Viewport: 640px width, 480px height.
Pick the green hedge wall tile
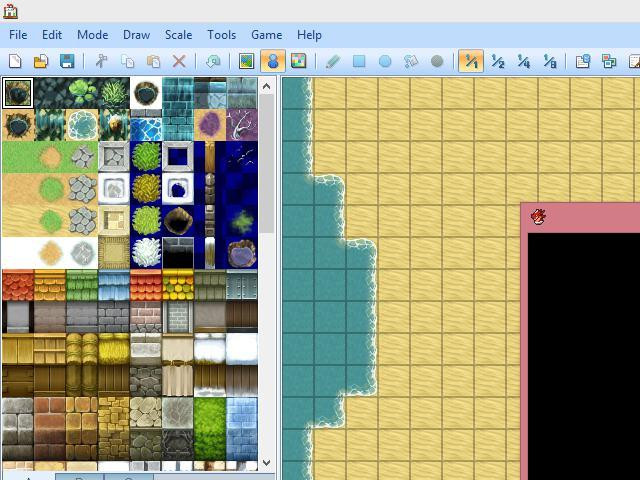point(210,429)
